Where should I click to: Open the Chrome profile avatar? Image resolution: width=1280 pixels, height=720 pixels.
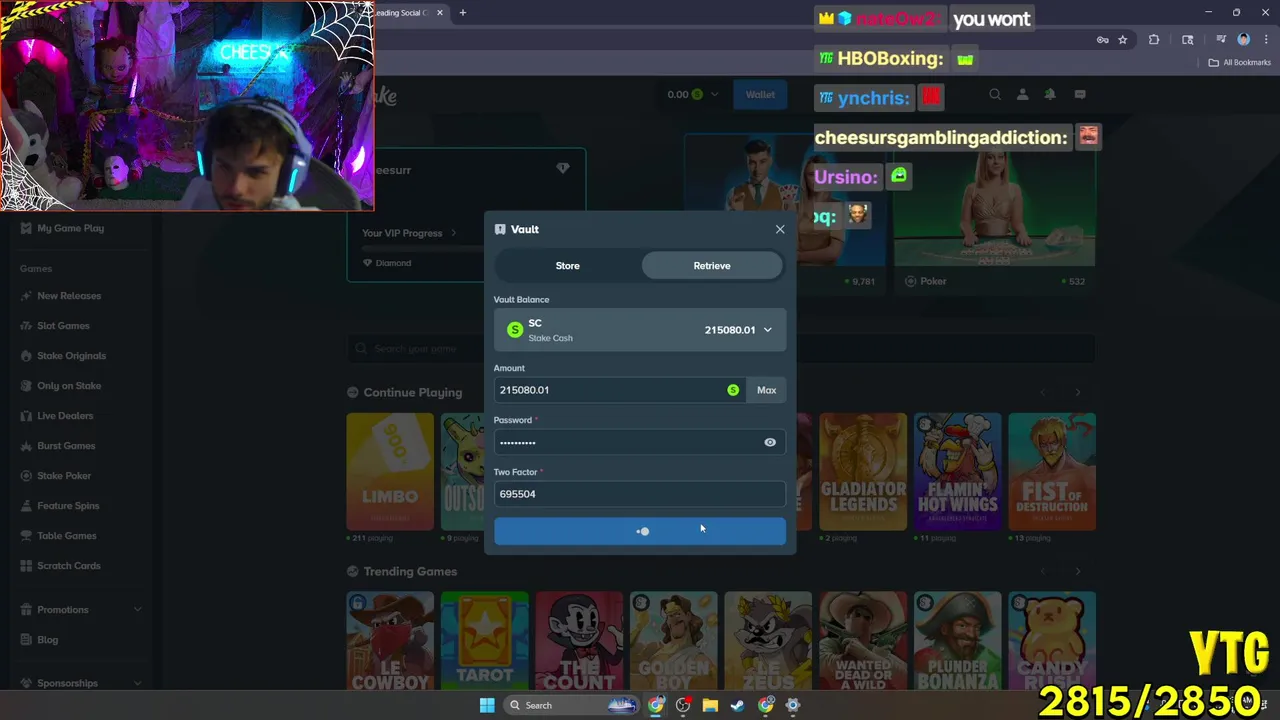(1244, 40)
